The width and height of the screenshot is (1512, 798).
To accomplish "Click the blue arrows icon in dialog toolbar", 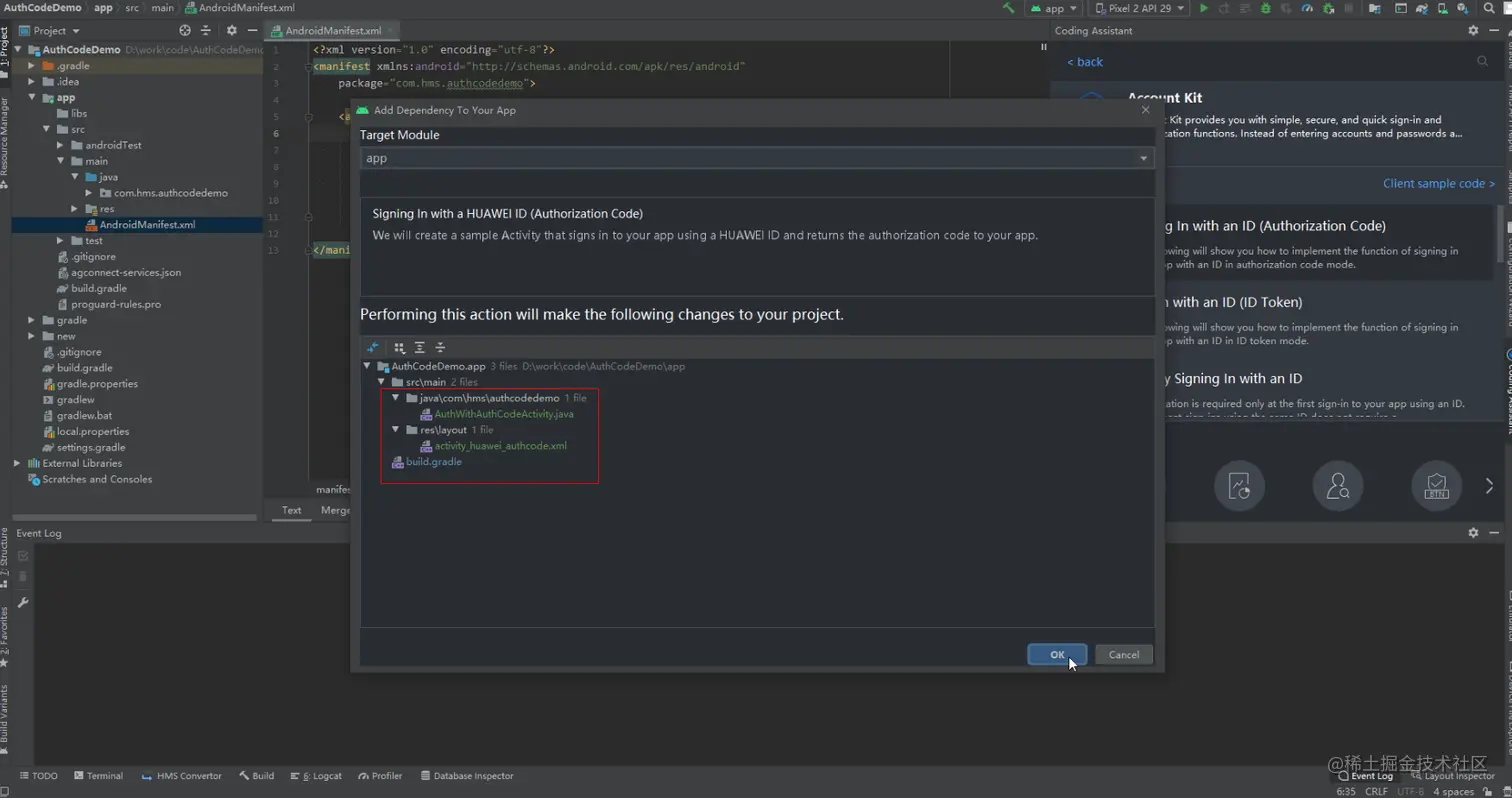I will (x=374, y=348).
